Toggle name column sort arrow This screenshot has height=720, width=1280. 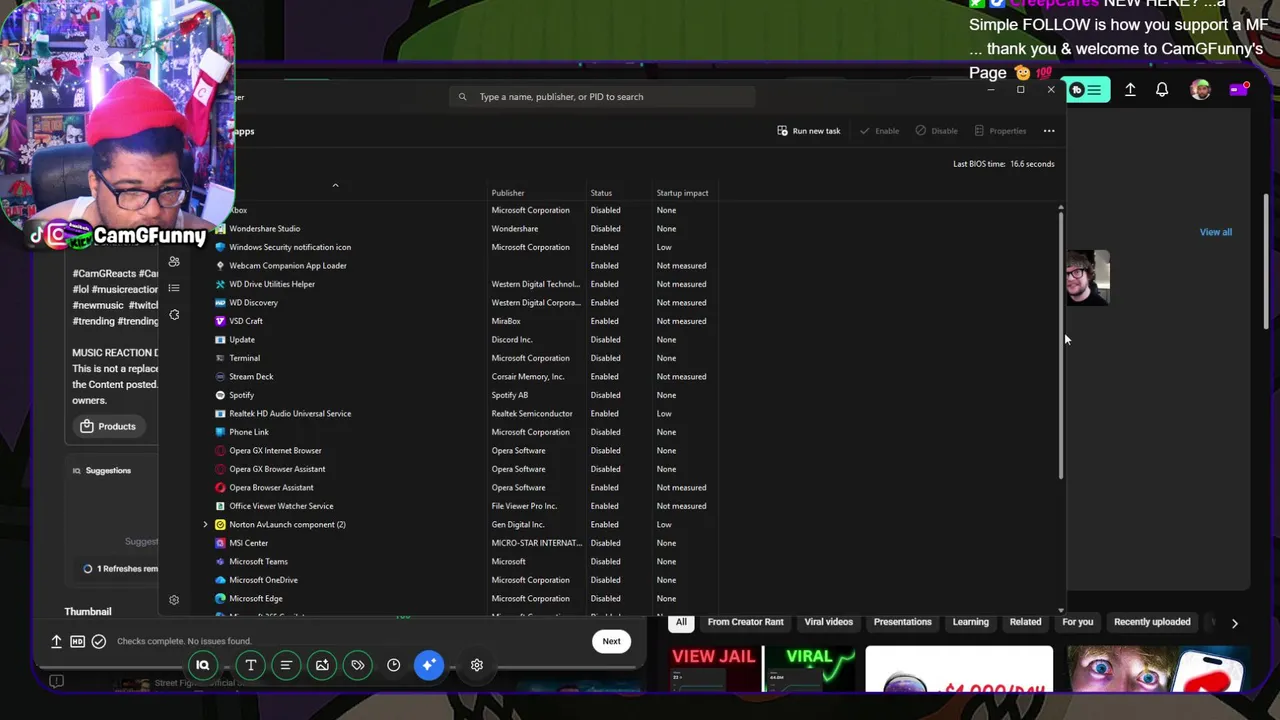pos(335,185)
